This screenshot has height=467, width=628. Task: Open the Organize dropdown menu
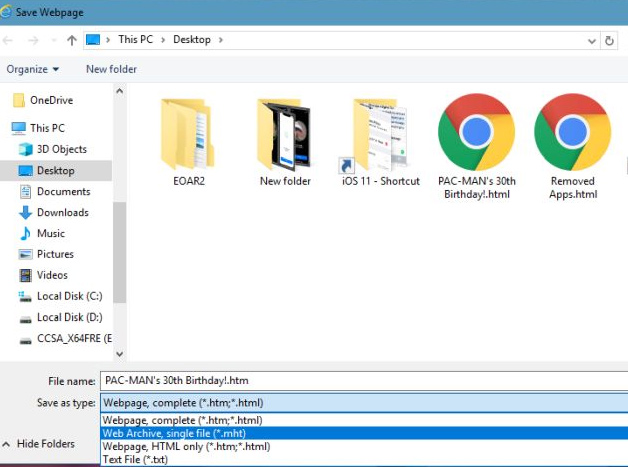32,69
